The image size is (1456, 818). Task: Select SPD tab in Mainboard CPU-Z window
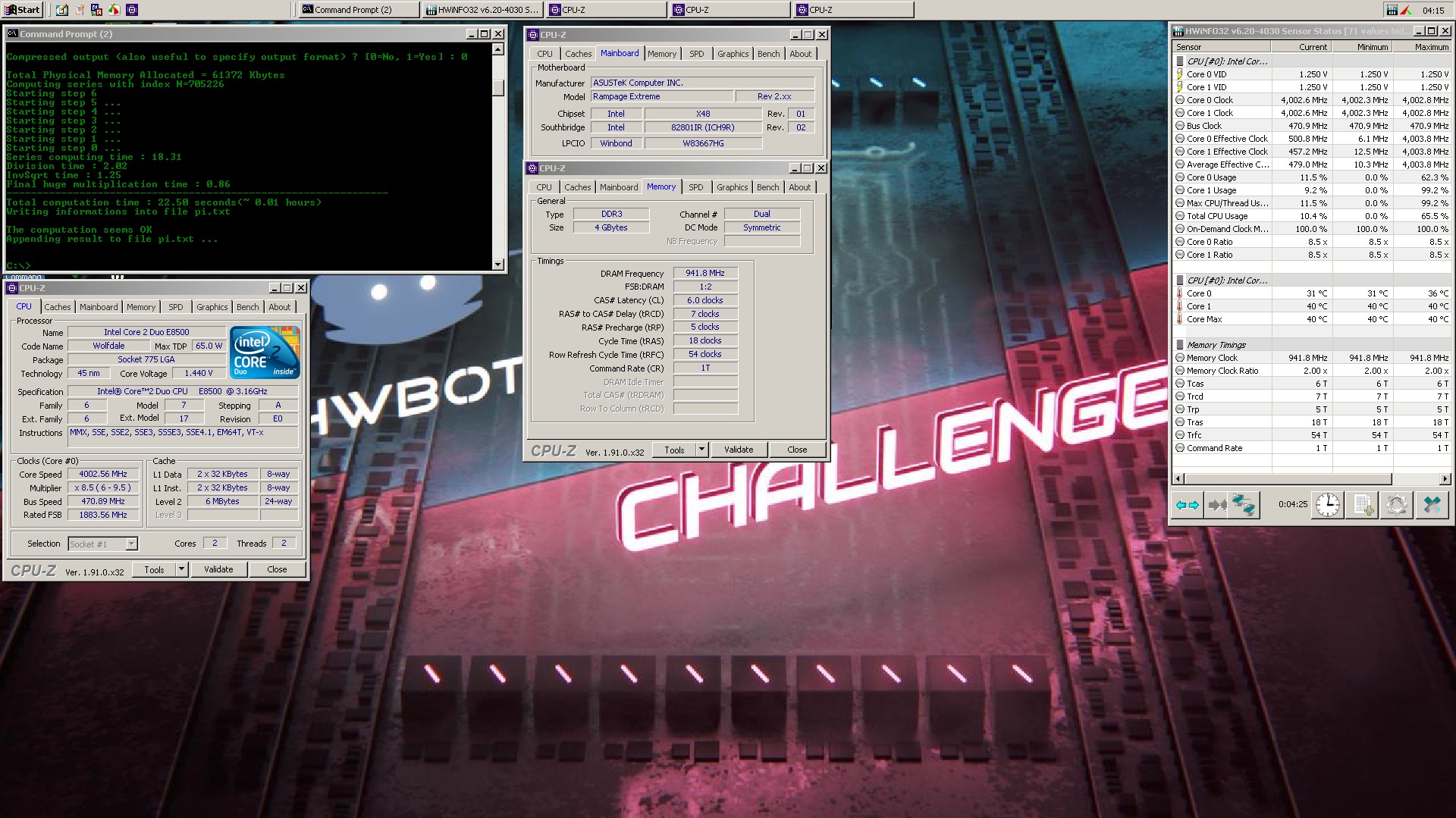point(697,54)
